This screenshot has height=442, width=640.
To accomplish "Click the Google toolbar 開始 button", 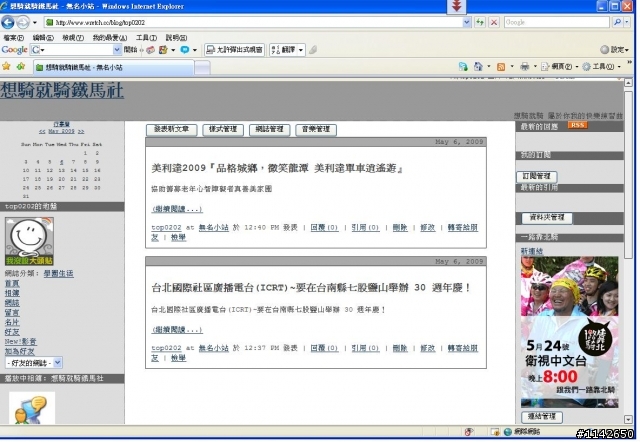I will [130, 50].
